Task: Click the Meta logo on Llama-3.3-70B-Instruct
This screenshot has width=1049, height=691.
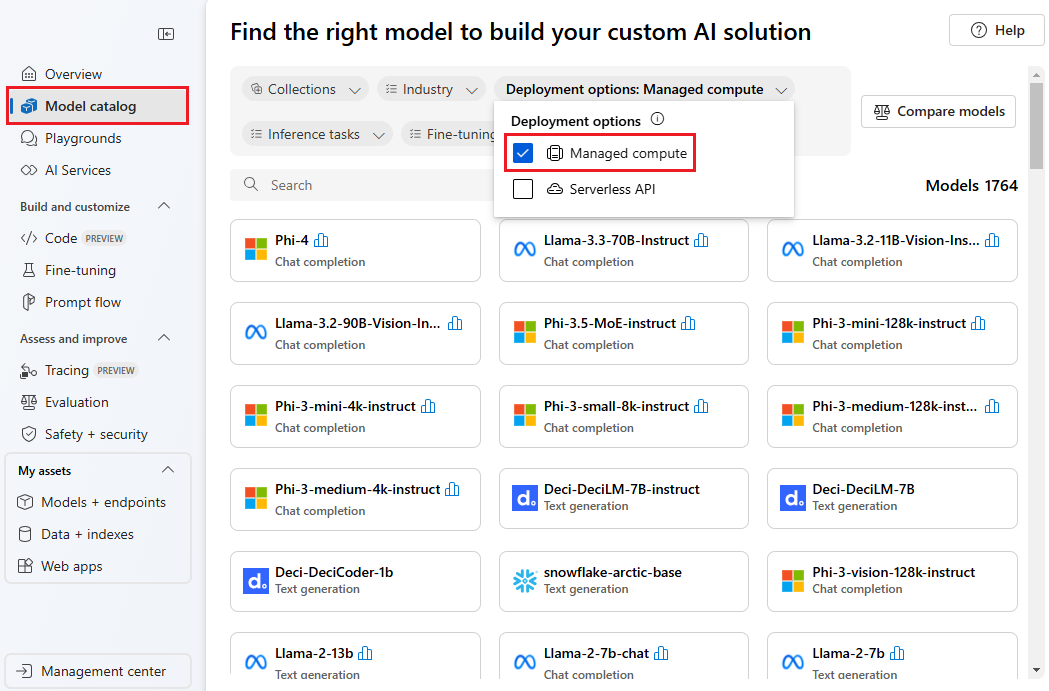Action: click(524, 250)
